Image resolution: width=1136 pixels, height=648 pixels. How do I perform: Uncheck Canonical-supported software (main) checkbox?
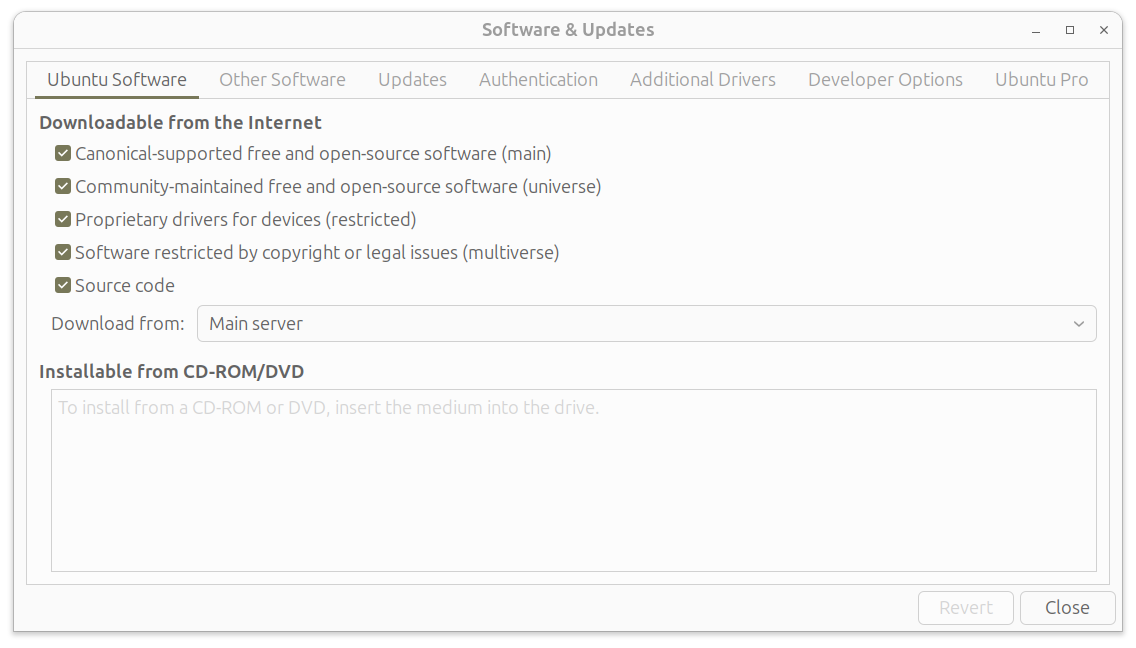[63, 154]
